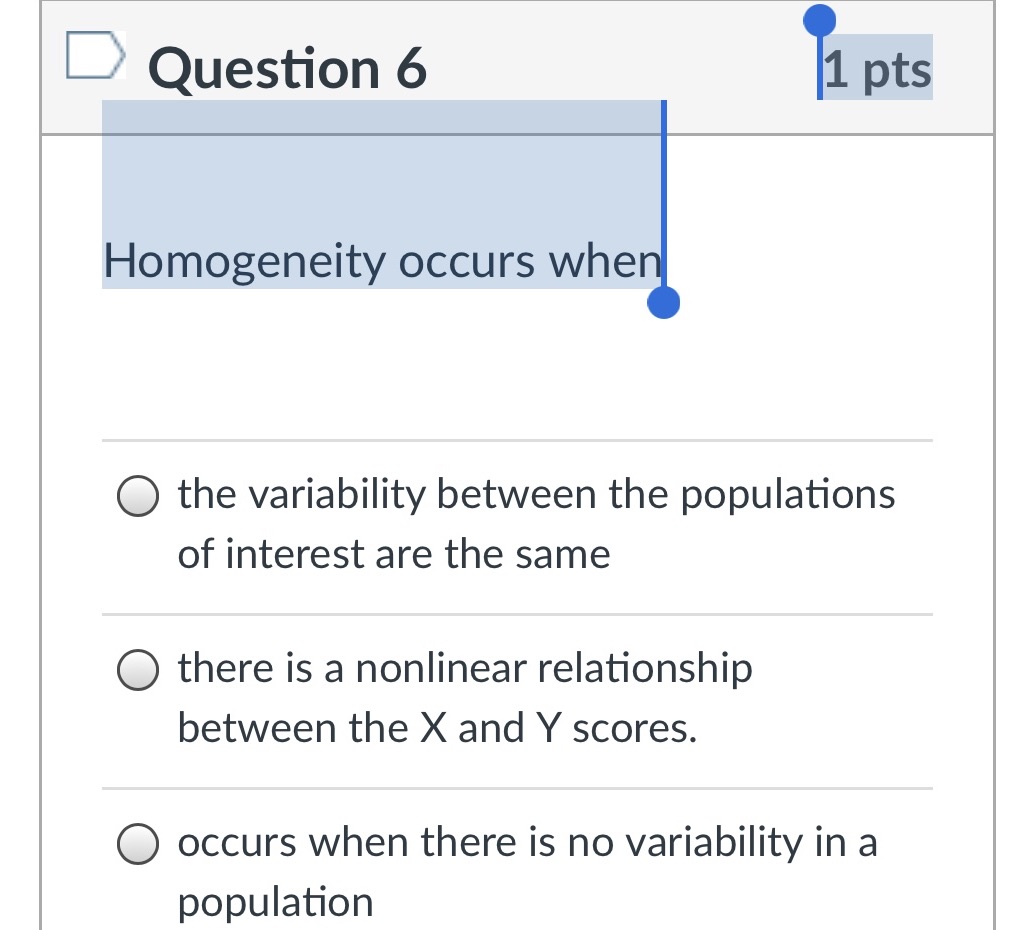Choose the third answer's radio circle
This screenshot has width=1035, height=930.
(x=138, y=843)
